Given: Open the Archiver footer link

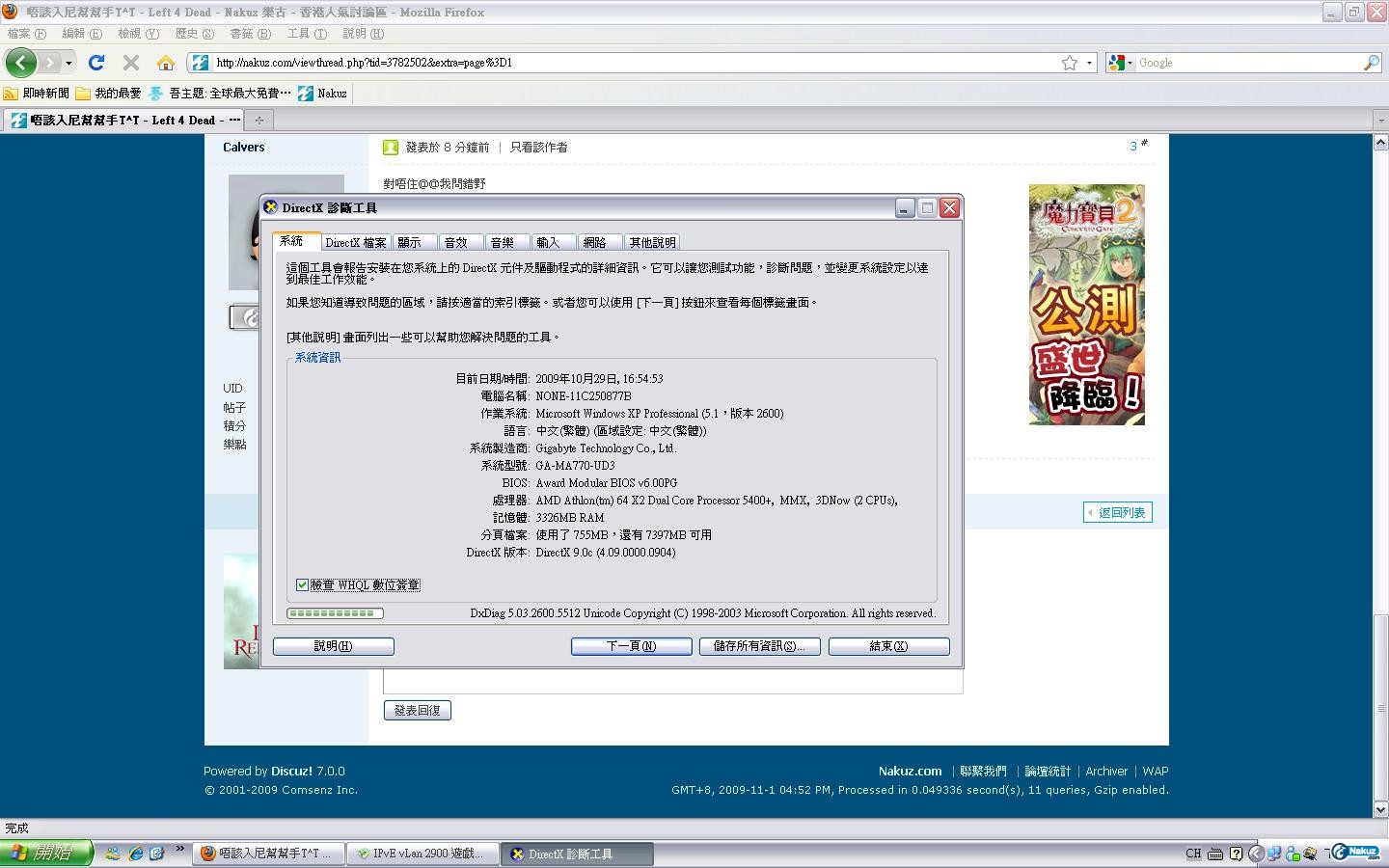Looking at the screenshot, I should click(1106, 772).
